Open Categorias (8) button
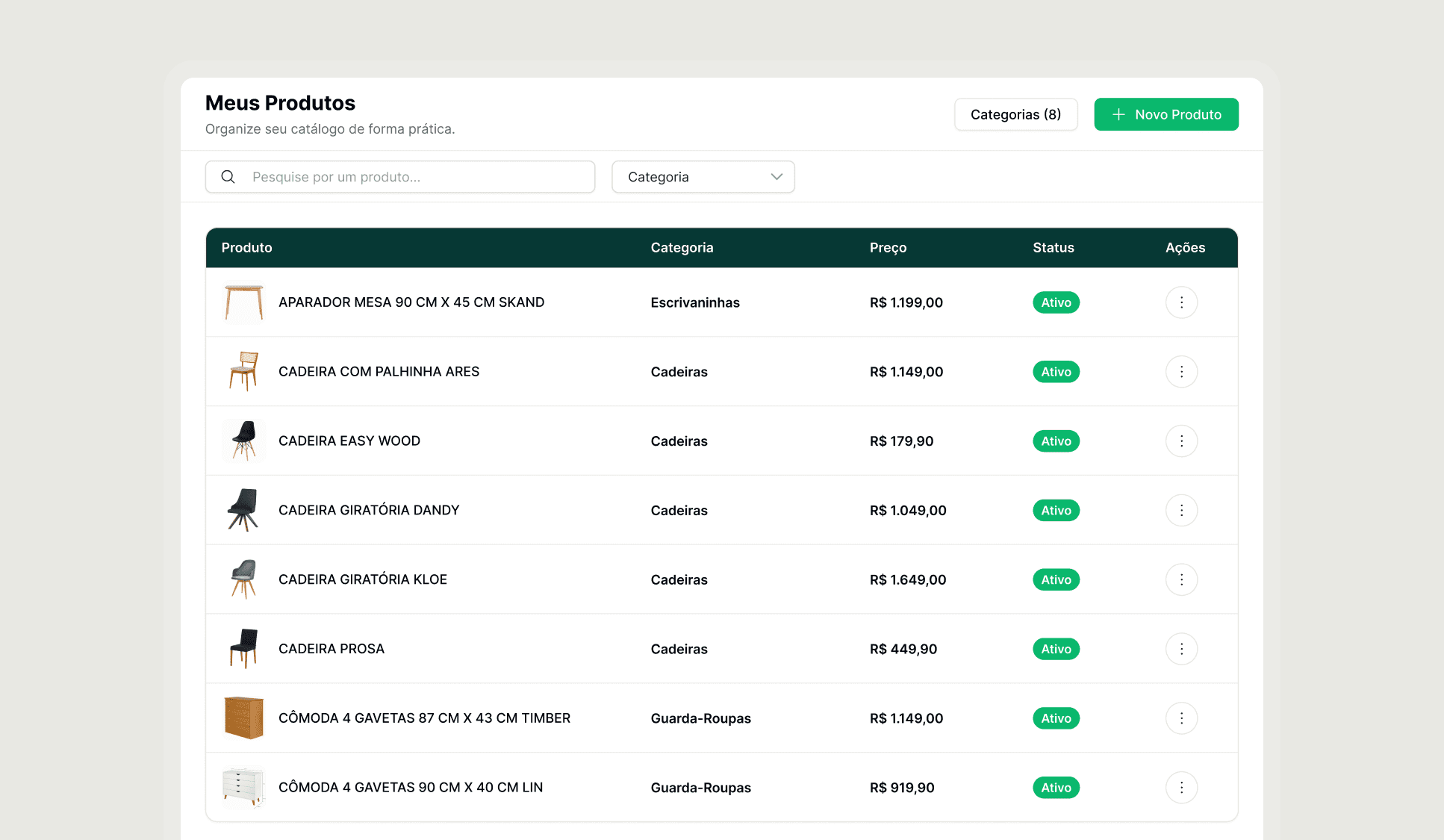Screen dimensions: 1444x840 [x=1015, y=114]
